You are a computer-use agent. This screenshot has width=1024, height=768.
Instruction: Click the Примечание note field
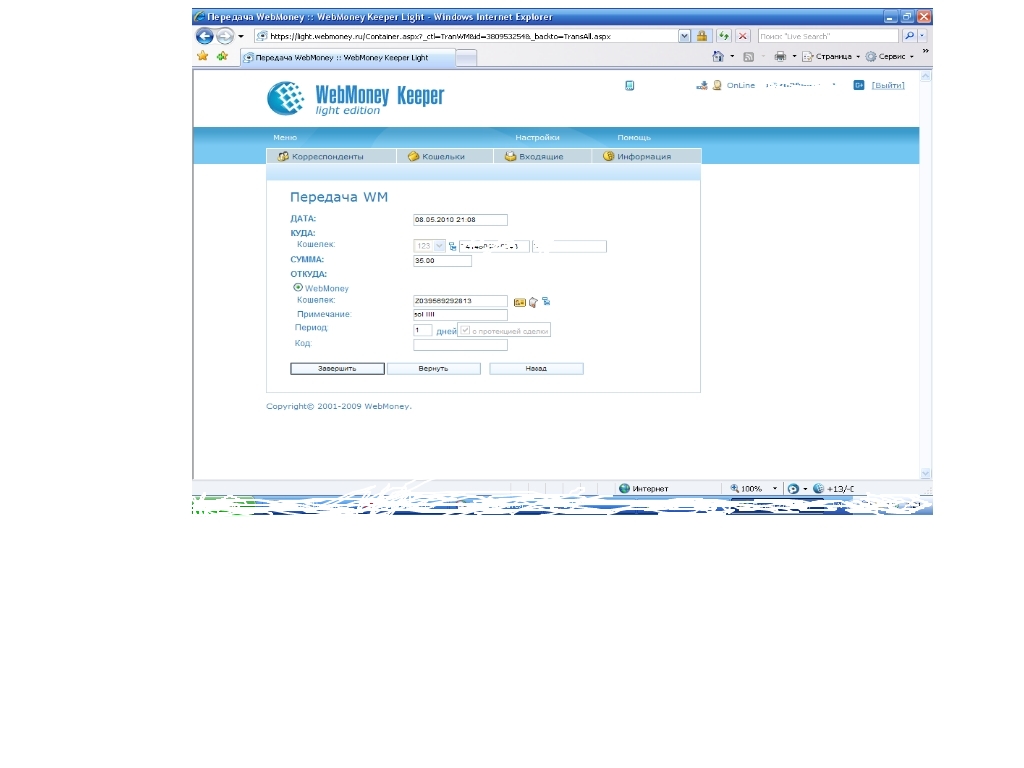[x=460, y=315]
